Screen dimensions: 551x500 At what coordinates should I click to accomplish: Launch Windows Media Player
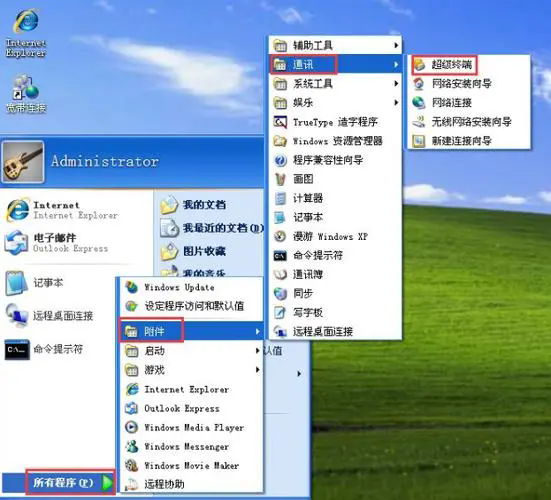point(191,427)
